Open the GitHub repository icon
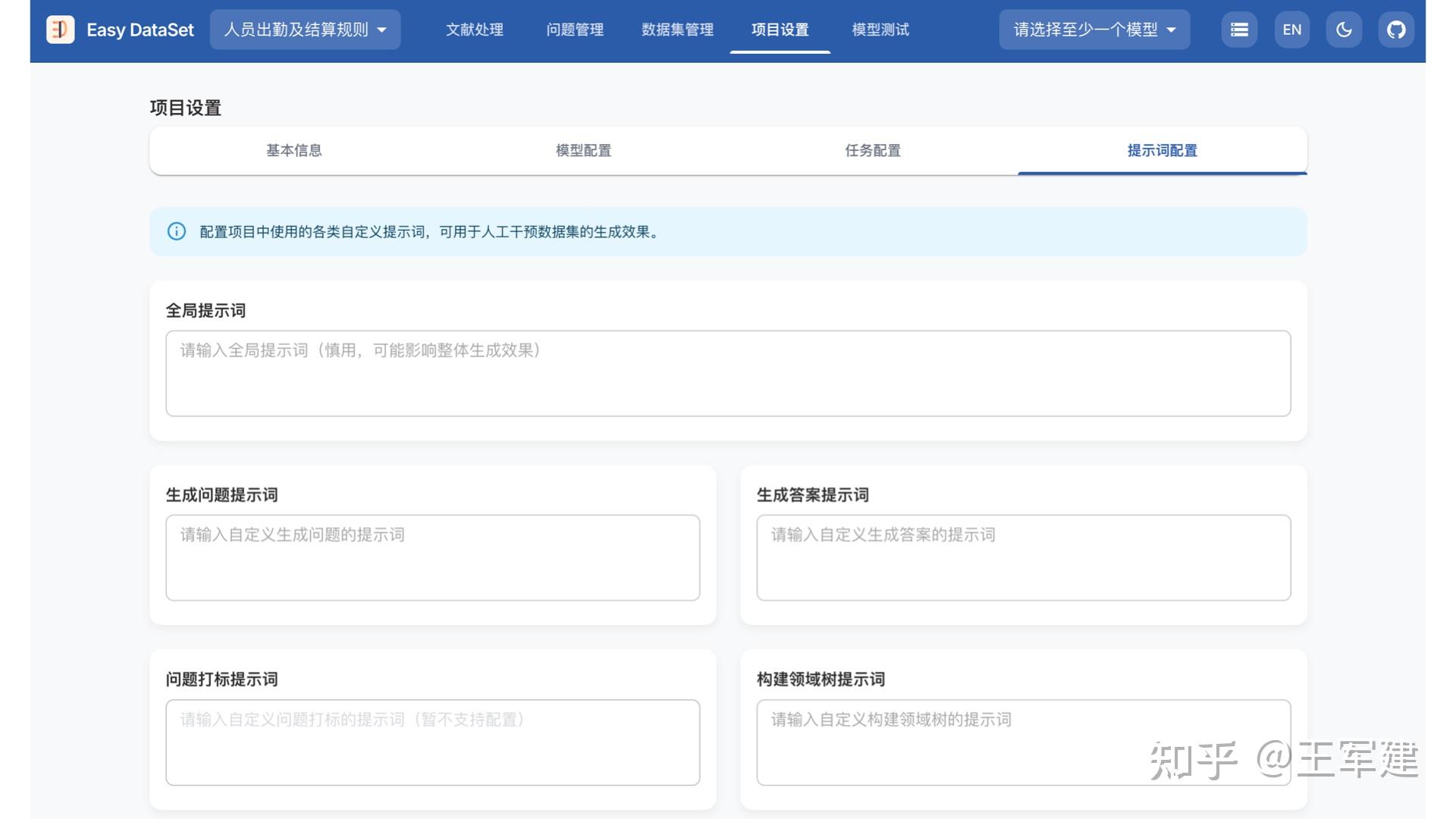 [1396, 30]
